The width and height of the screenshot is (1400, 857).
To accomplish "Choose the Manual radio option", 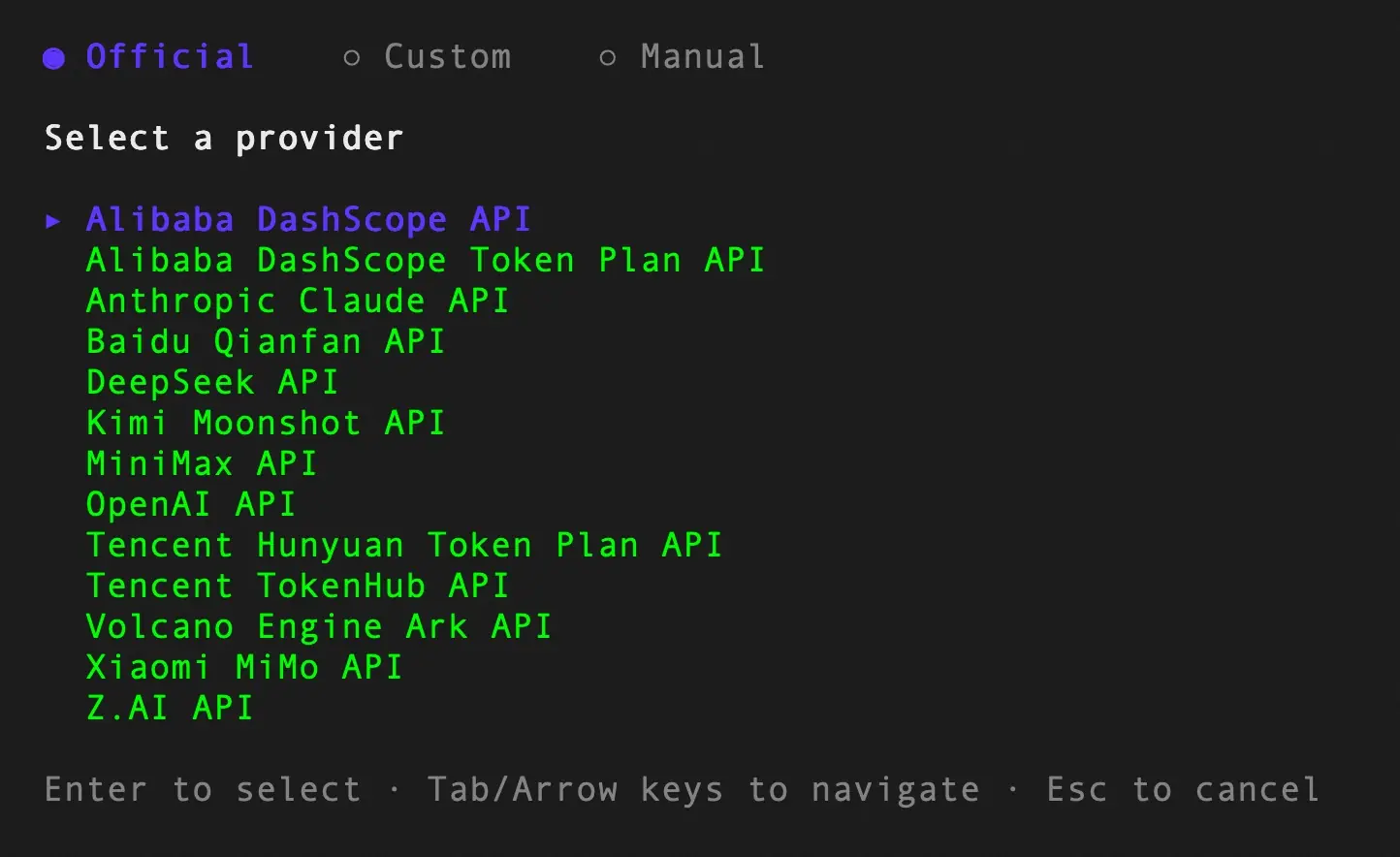I will 682,57.
